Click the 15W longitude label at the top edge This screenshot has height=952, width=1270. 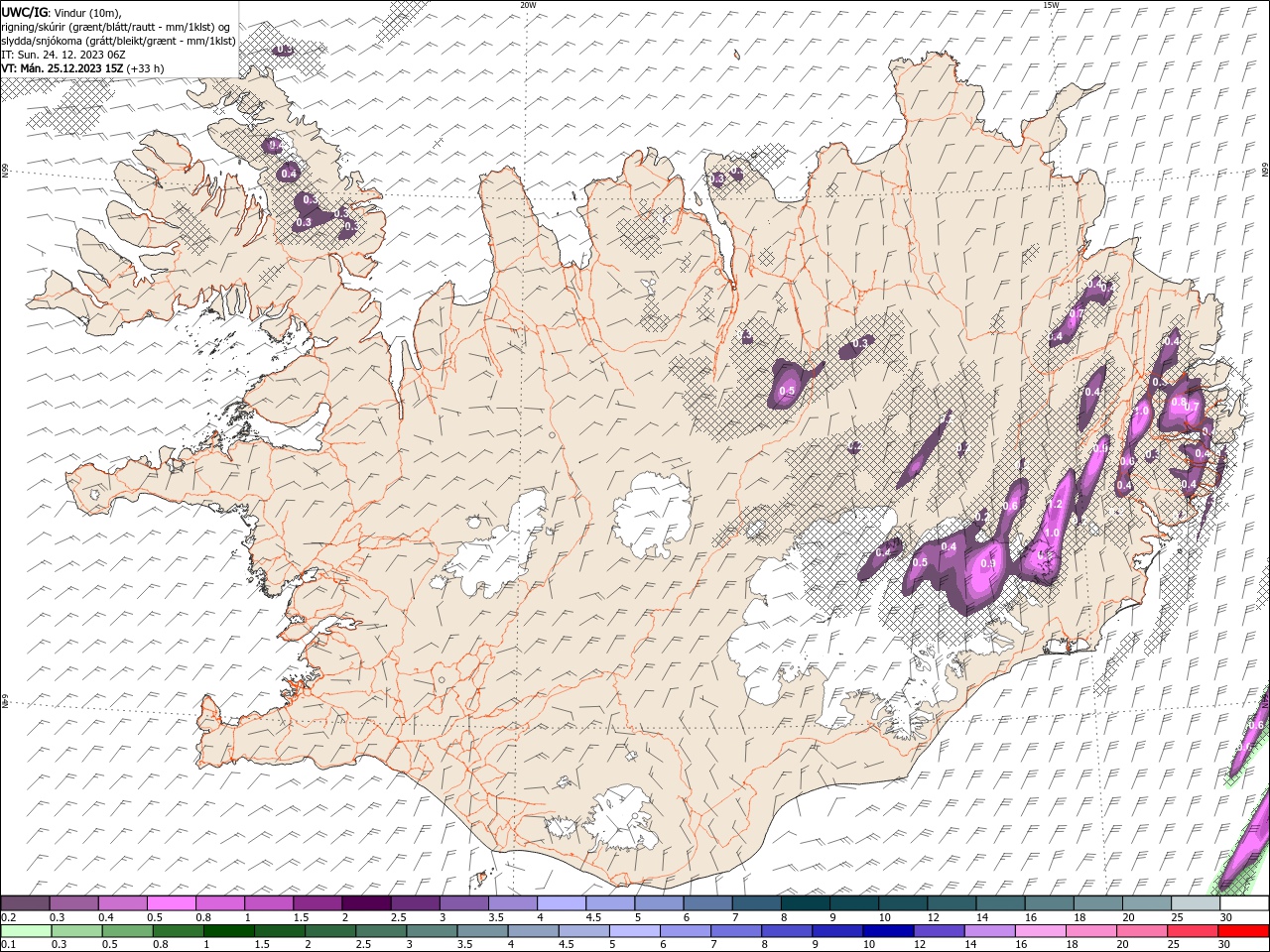coord(1051,5)
